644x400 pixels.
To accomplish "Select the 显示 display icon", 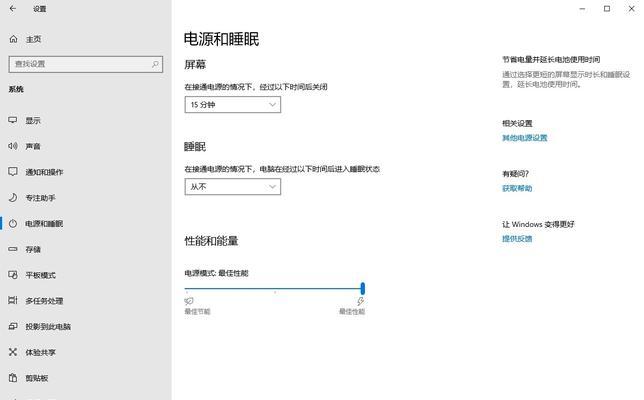I will tap(13, 120).
